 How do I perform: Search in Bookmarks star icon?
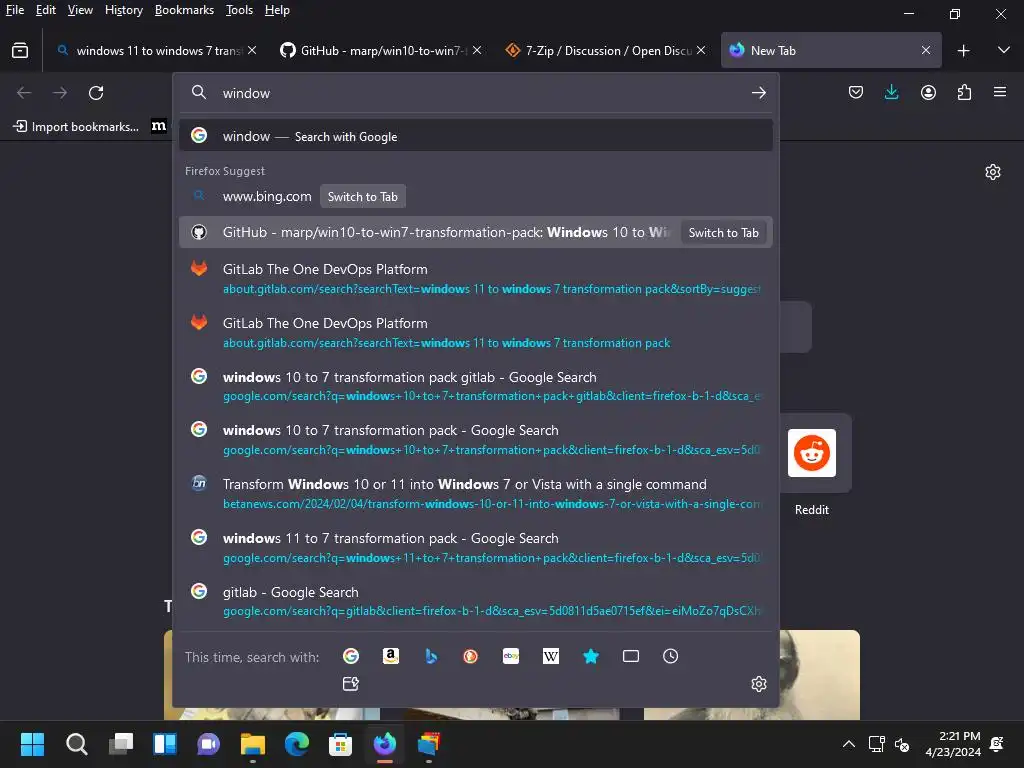(x=591, y=656)
